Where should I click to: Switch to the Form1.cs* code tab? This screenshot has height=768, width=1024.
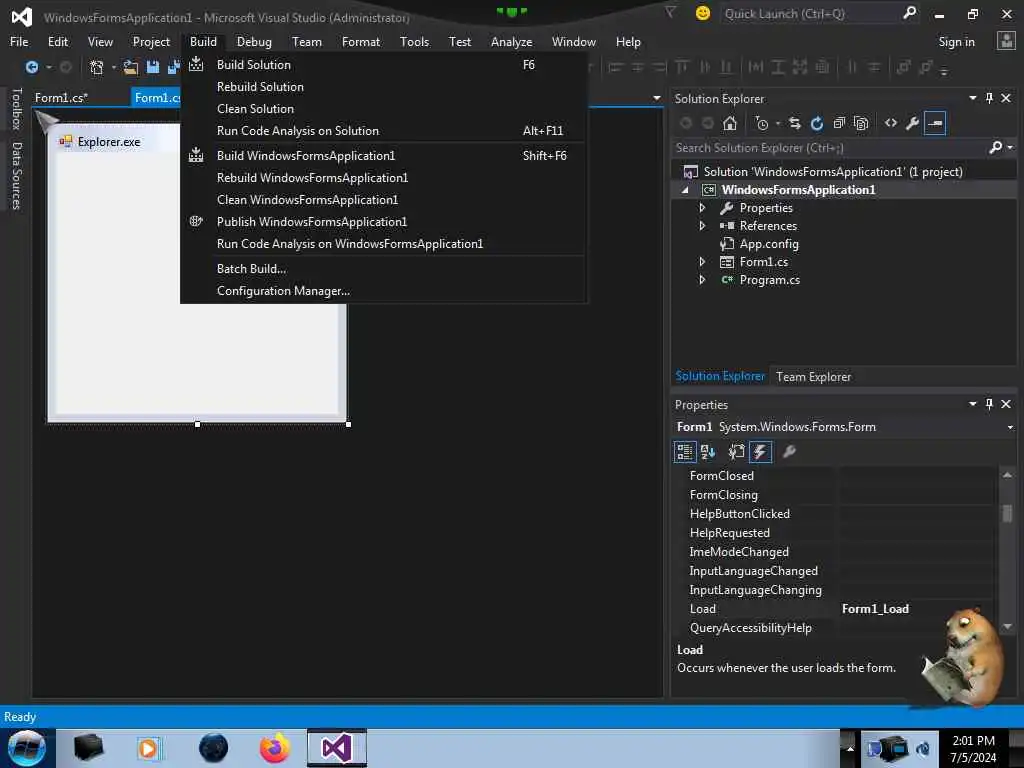61,98
